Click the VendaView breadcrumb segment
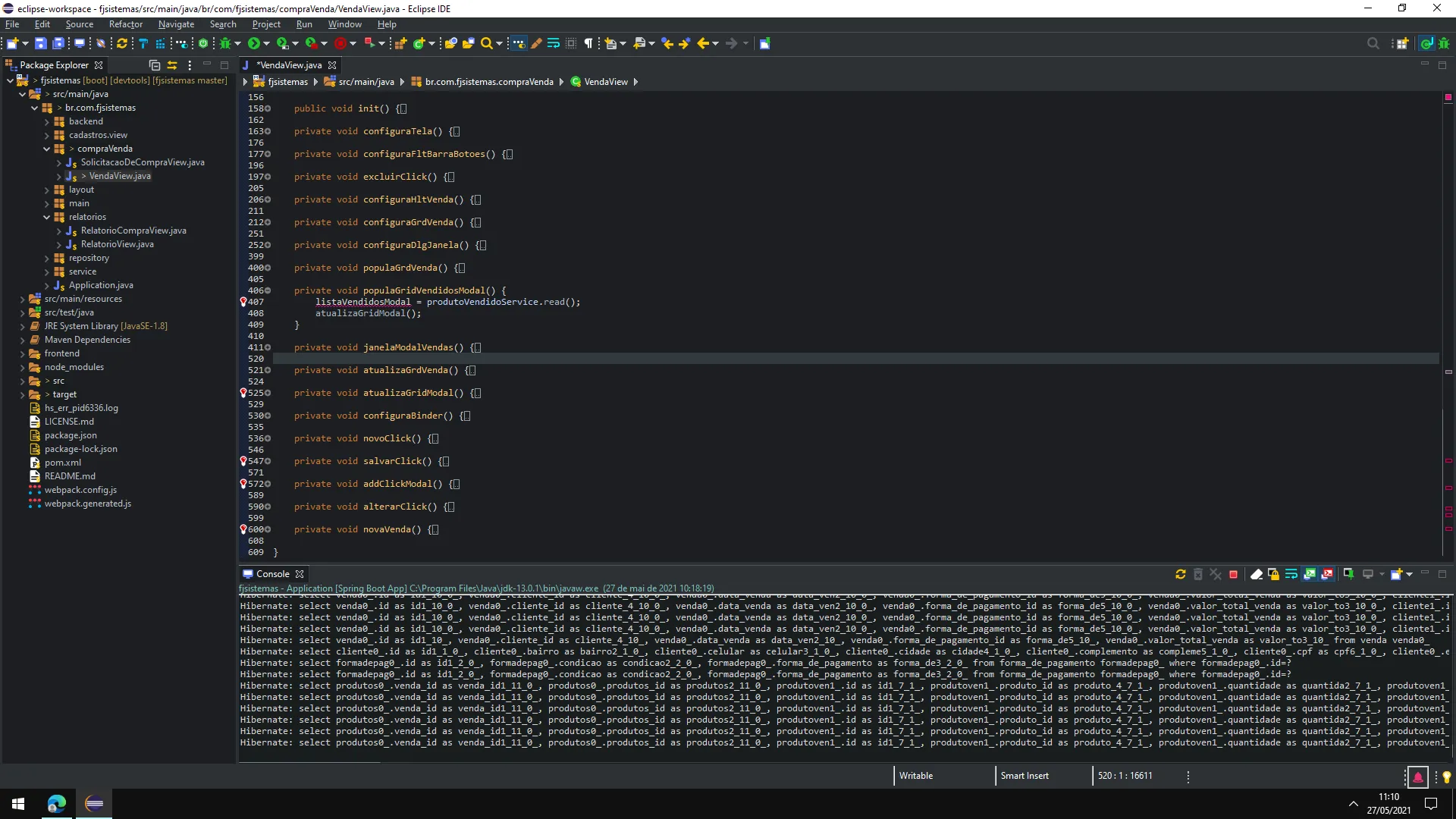The width and height of the screenshot is (1456, 819). [x=606, y=82]
